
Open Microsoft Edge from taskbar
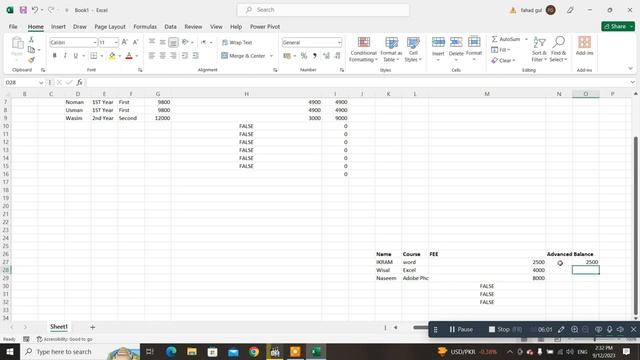171,351
